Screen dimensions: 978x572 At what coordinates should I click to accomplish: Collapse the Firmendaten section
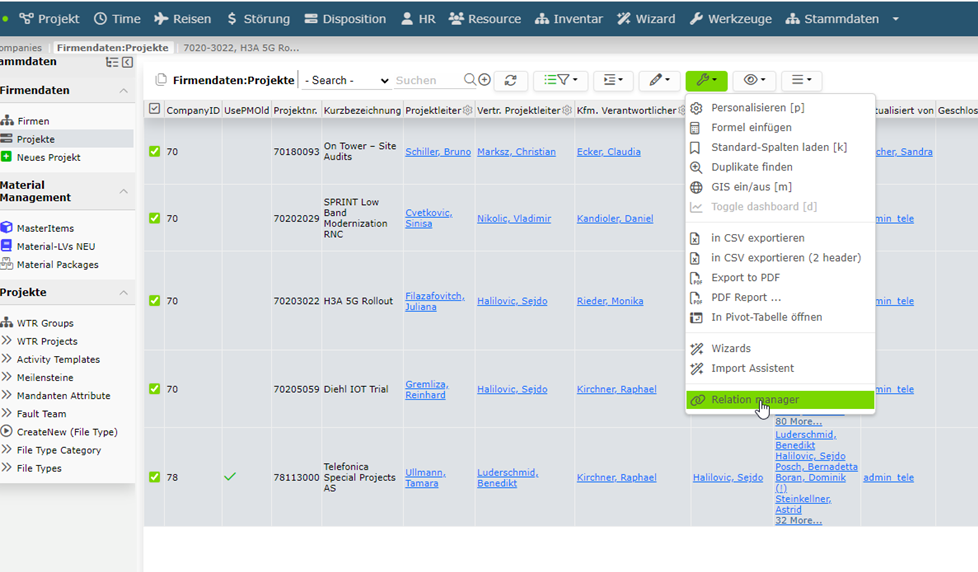click(x=123, y=91)
